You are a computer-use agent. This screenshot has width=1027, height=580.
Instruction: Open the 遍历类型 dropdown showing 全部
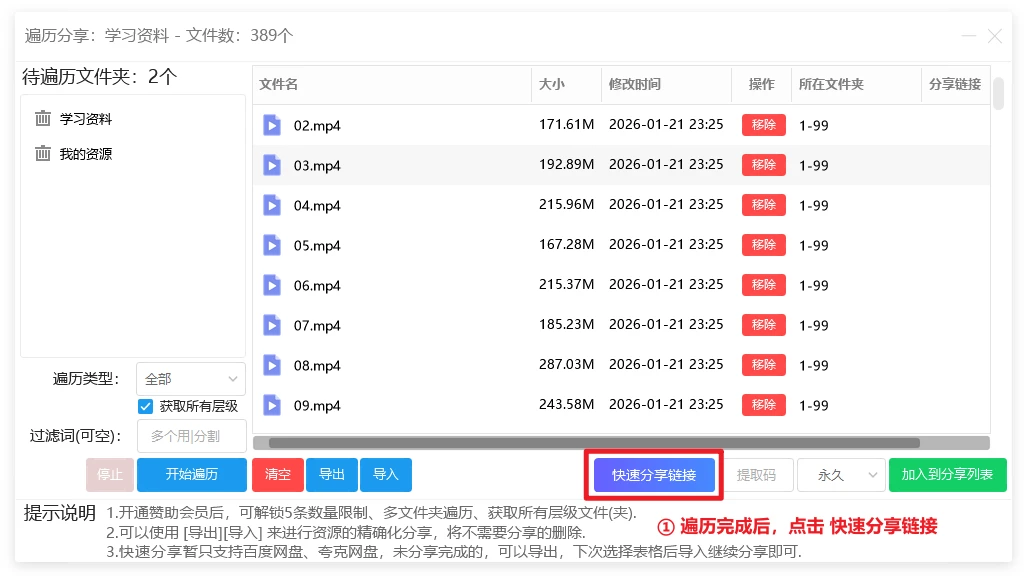point(190,379)
